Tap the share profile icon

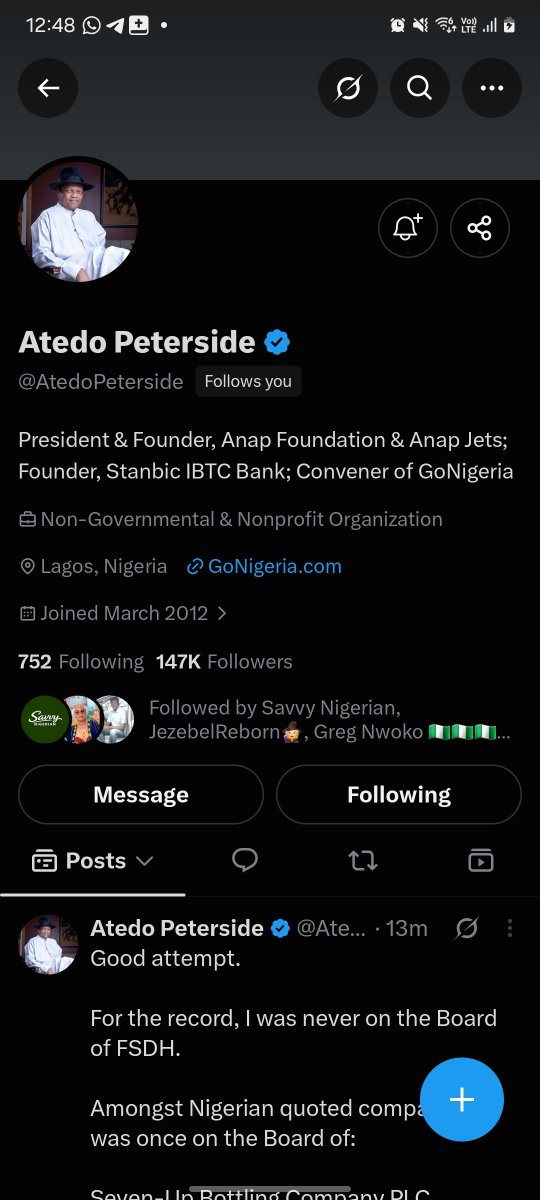coord(480,228)
